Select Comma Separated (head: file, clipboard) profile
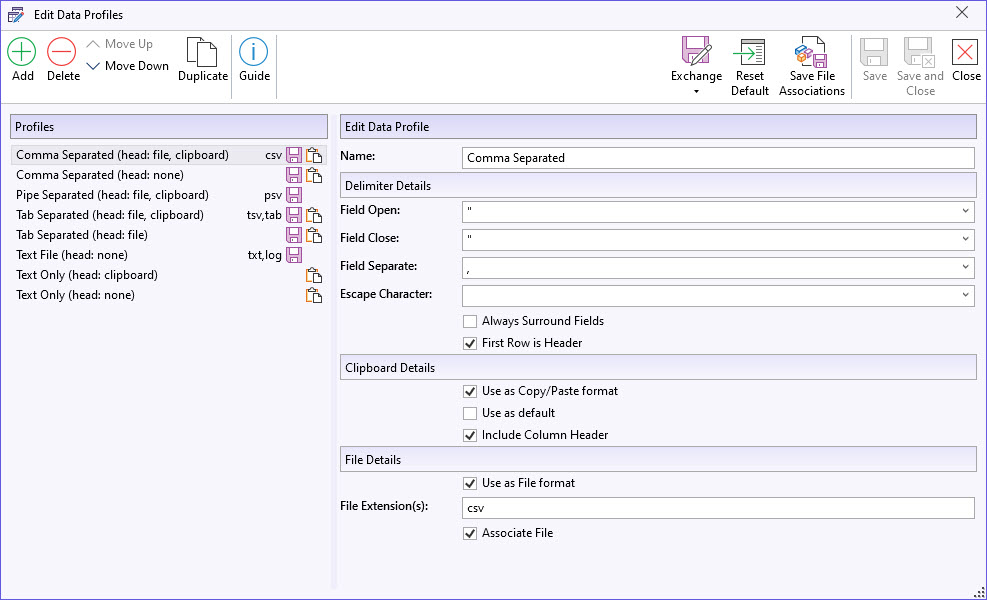Screen dimensions: 987x600 [x=169, y=155]
